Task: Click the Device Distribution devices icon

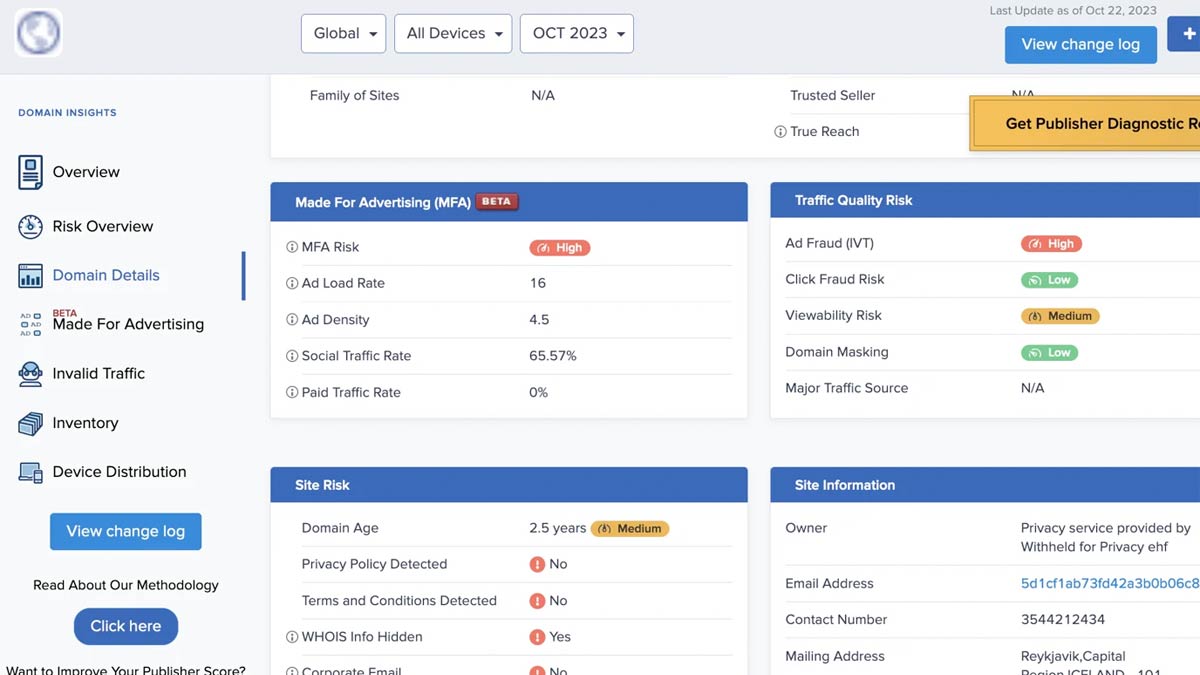Action: pyautogui.click(x=30, y=472)
